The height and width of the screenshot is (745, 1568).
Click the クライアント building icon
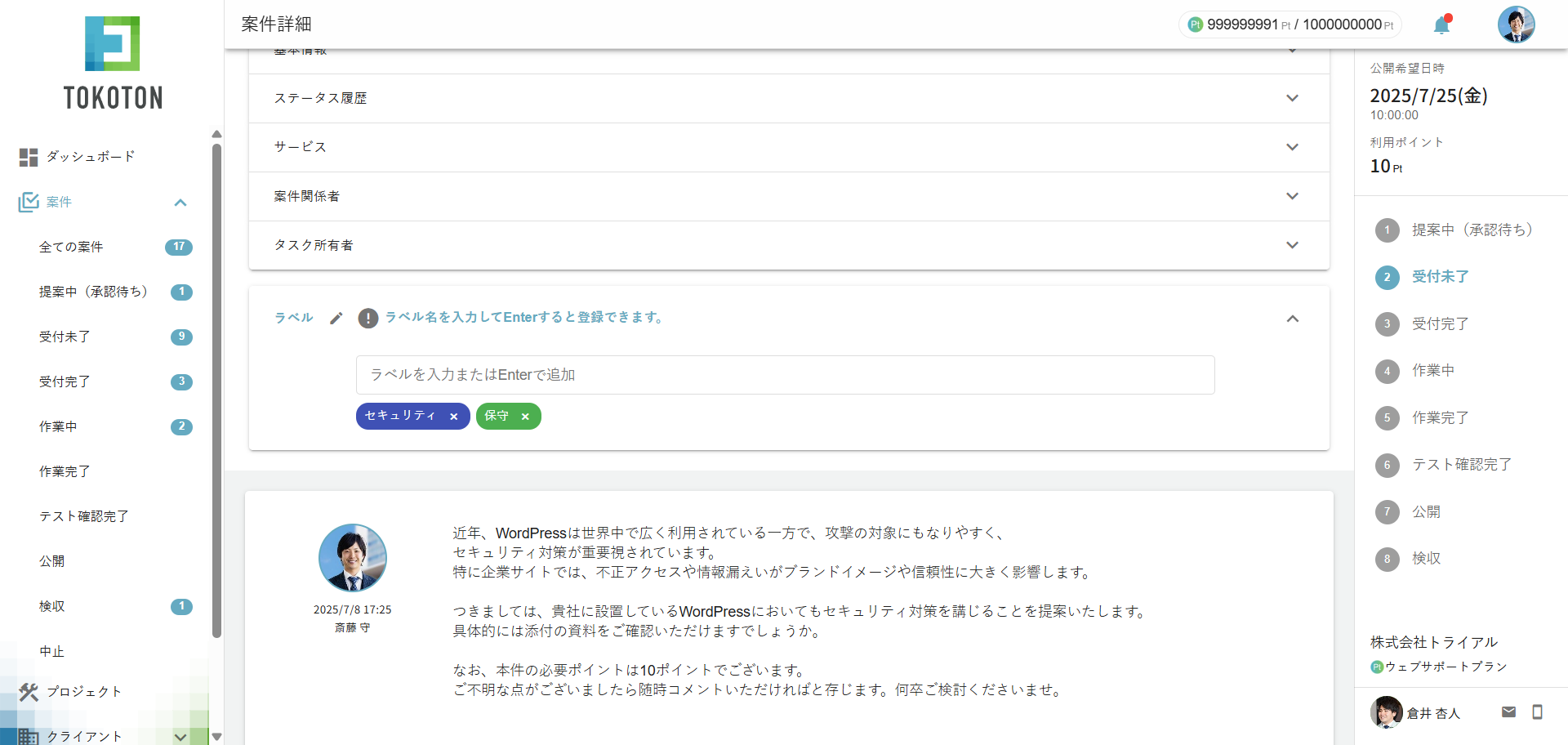(x=28, y=737)
